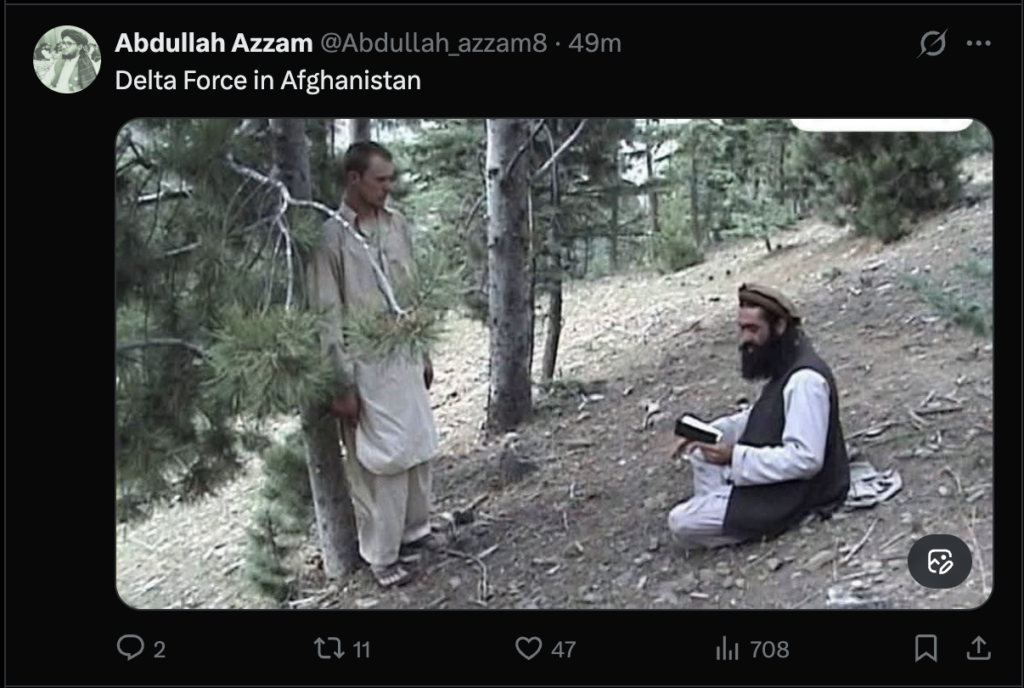Screen dimensions: 1024x688
Task: Click the repost arrows icon
Action: tap(328, 648)
